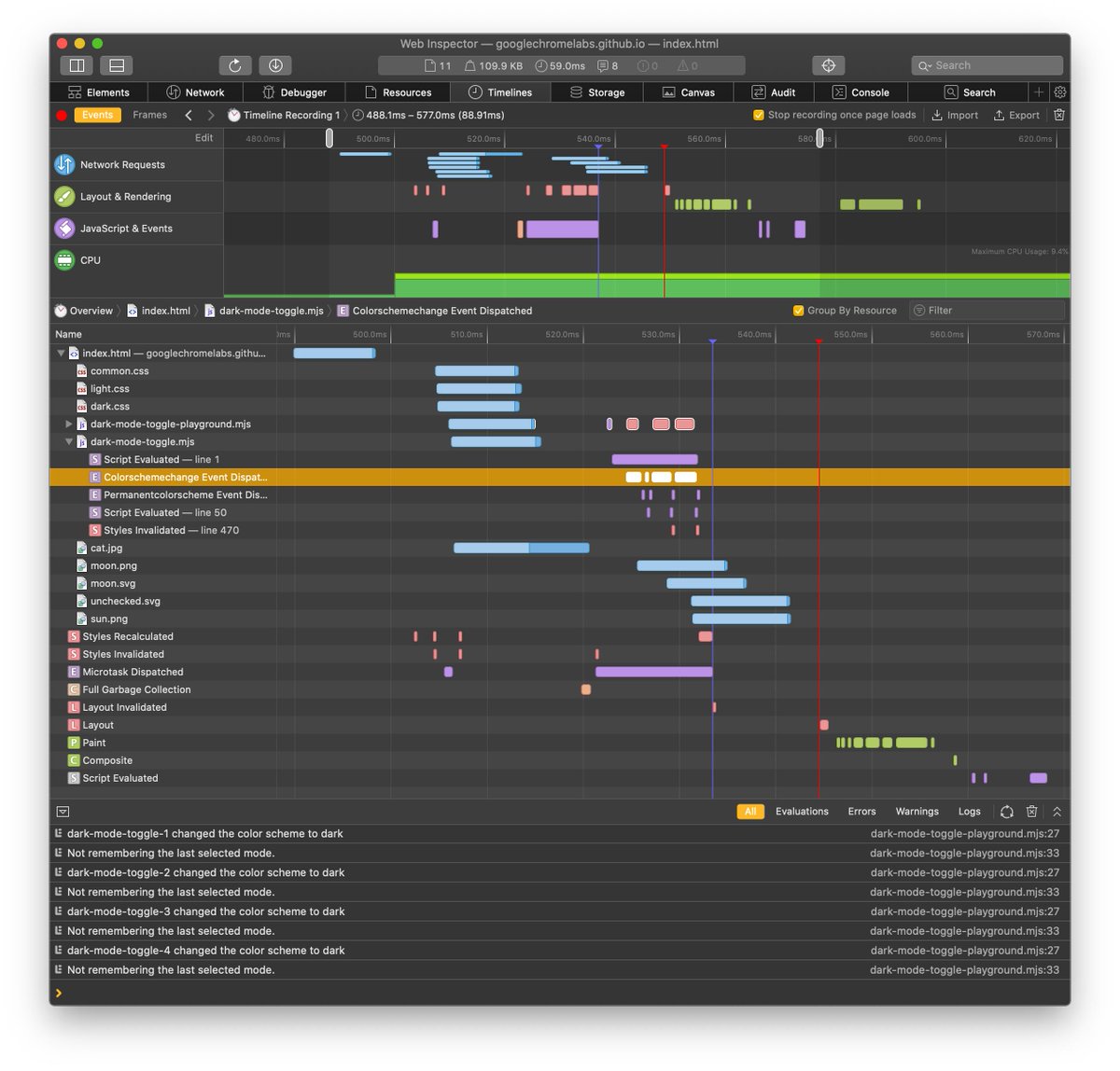Switch to the Resources tab
This screenshot has width=1120, height=1071.
[398, 92]
